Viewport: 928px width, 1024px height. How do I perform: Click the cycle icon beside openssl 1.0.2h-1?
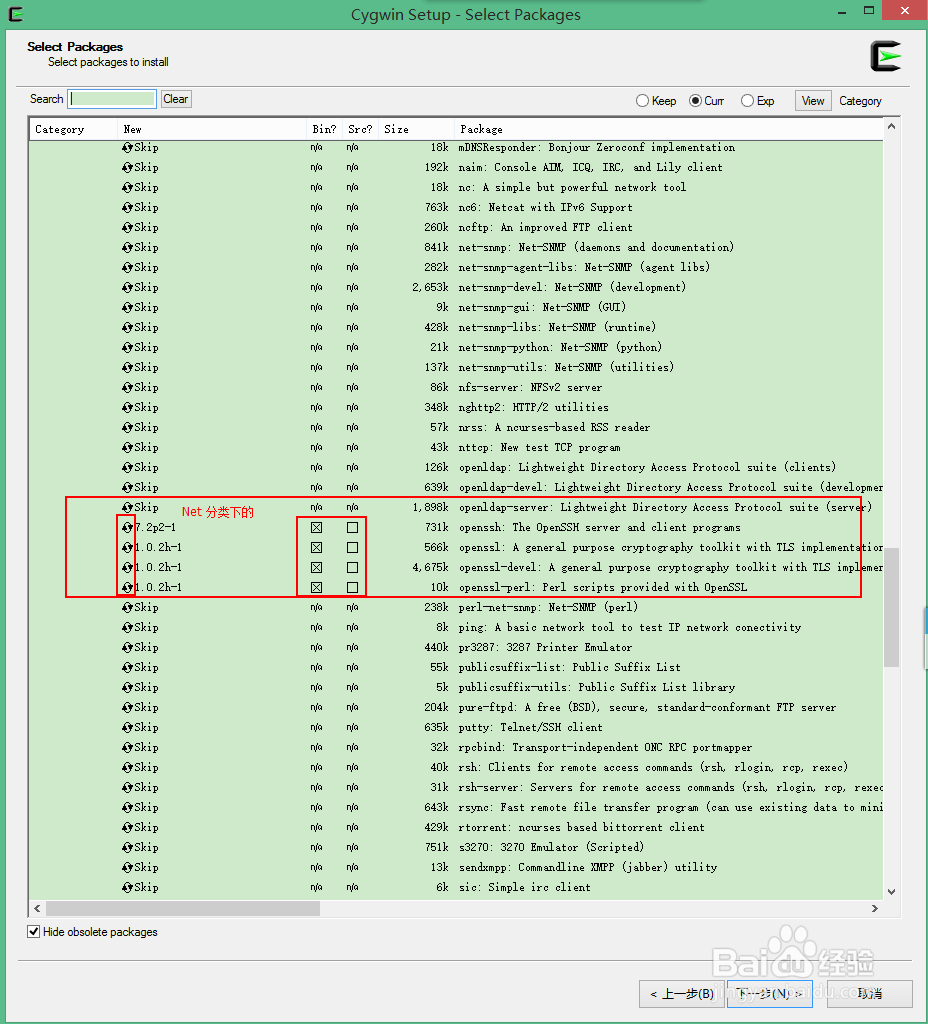127,547
